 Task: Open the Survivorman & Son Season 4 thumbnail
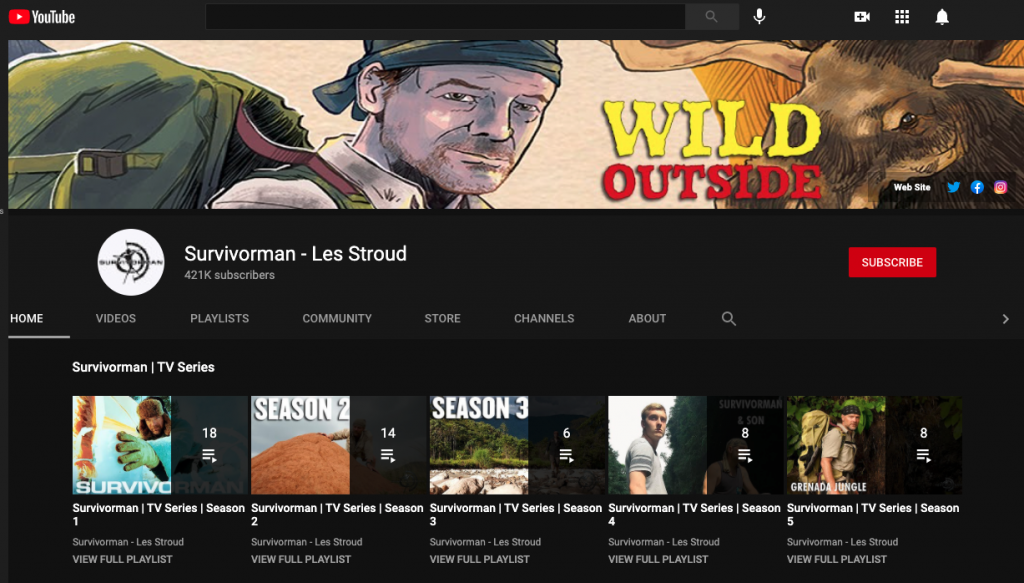[696, 445]
